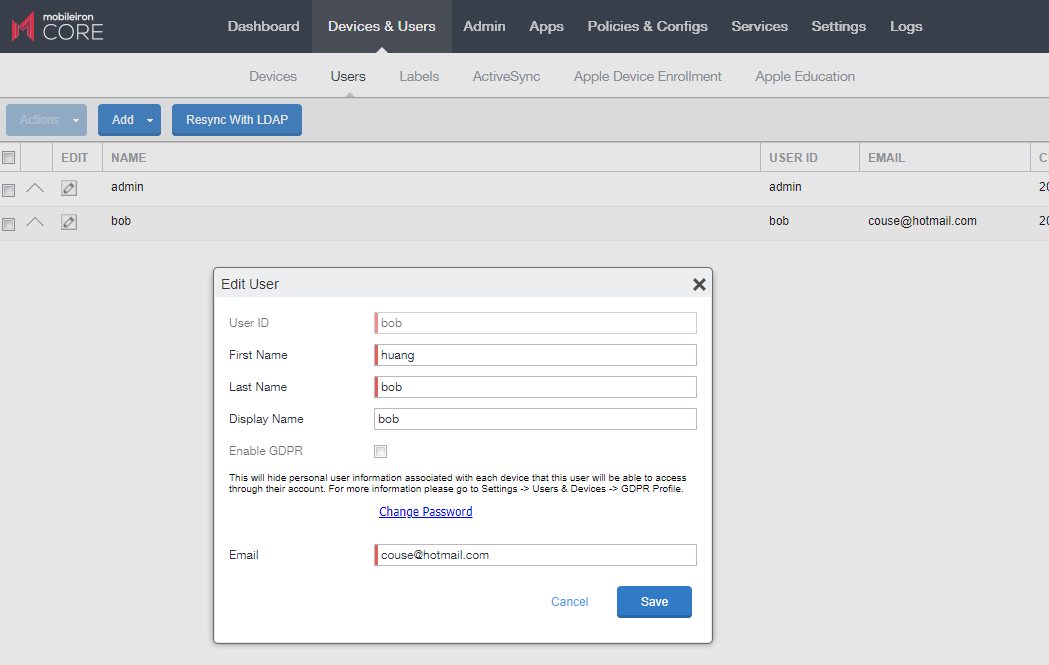Switch to the ActiveSync tab
The image size is (1049, 665).
tap(506, 75)
